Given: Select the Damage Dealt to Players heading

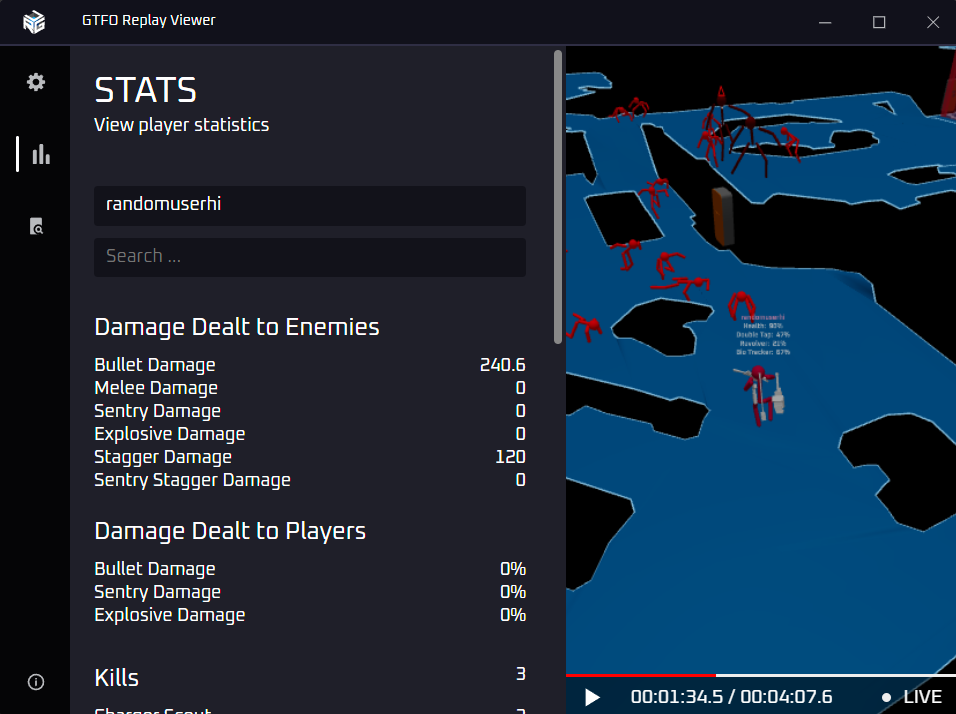Looking at the screenshot, I should click(x=230, y=531).
